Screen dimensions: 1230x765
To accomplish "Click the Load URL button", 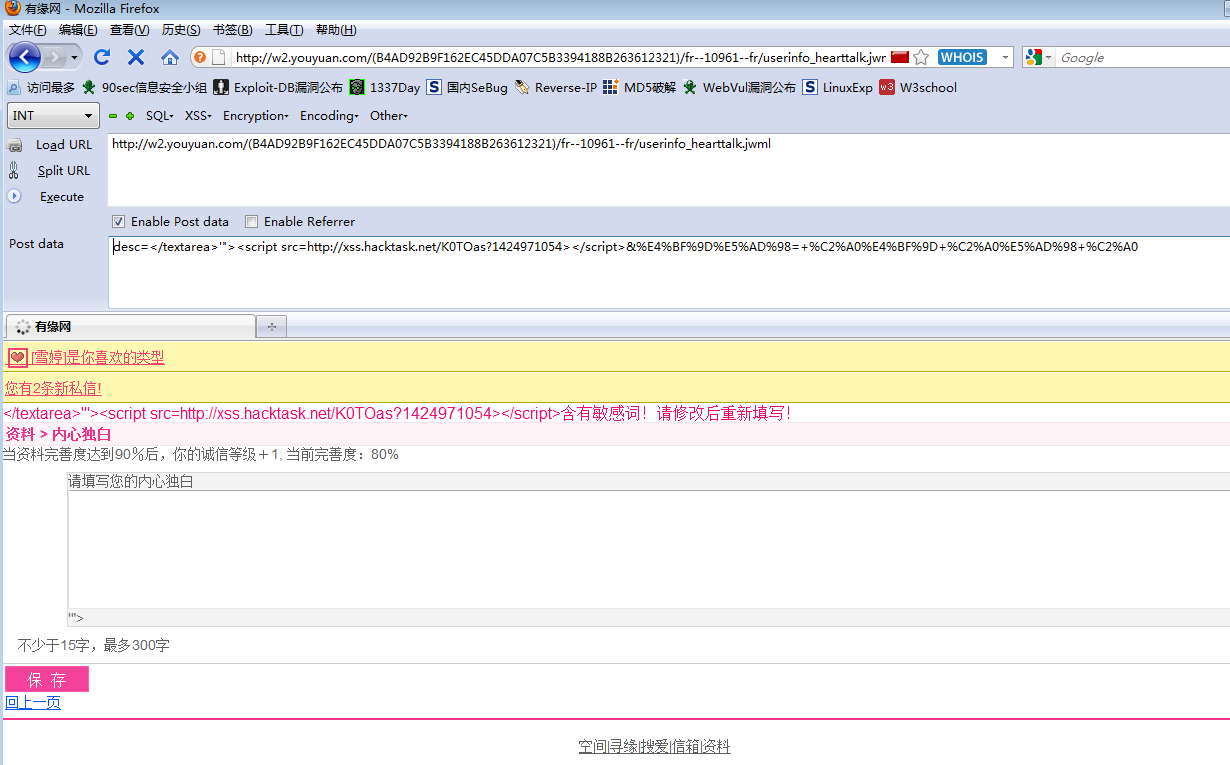I will tap(64, 145).
